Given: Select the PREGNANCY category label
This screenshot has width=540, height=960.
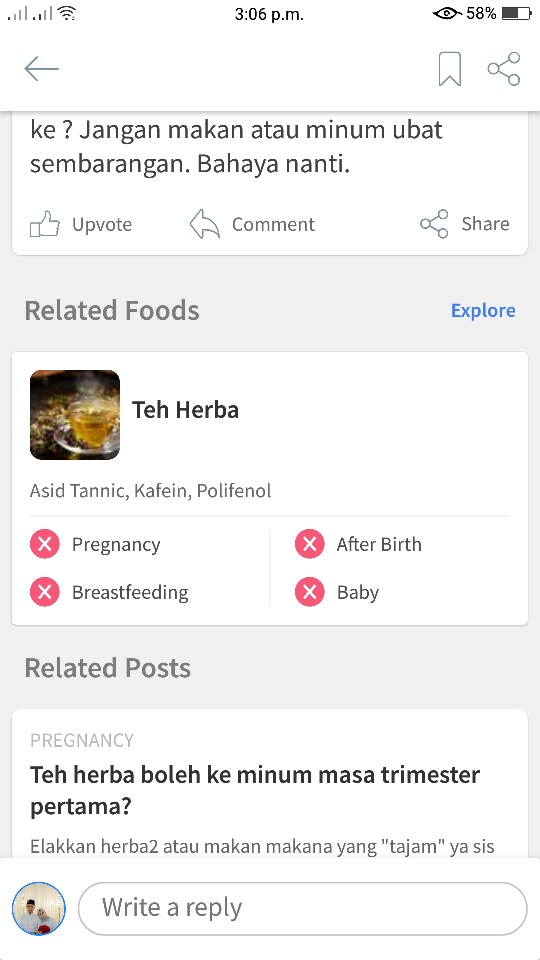Looking at the screenshot, I should [82, 740].
